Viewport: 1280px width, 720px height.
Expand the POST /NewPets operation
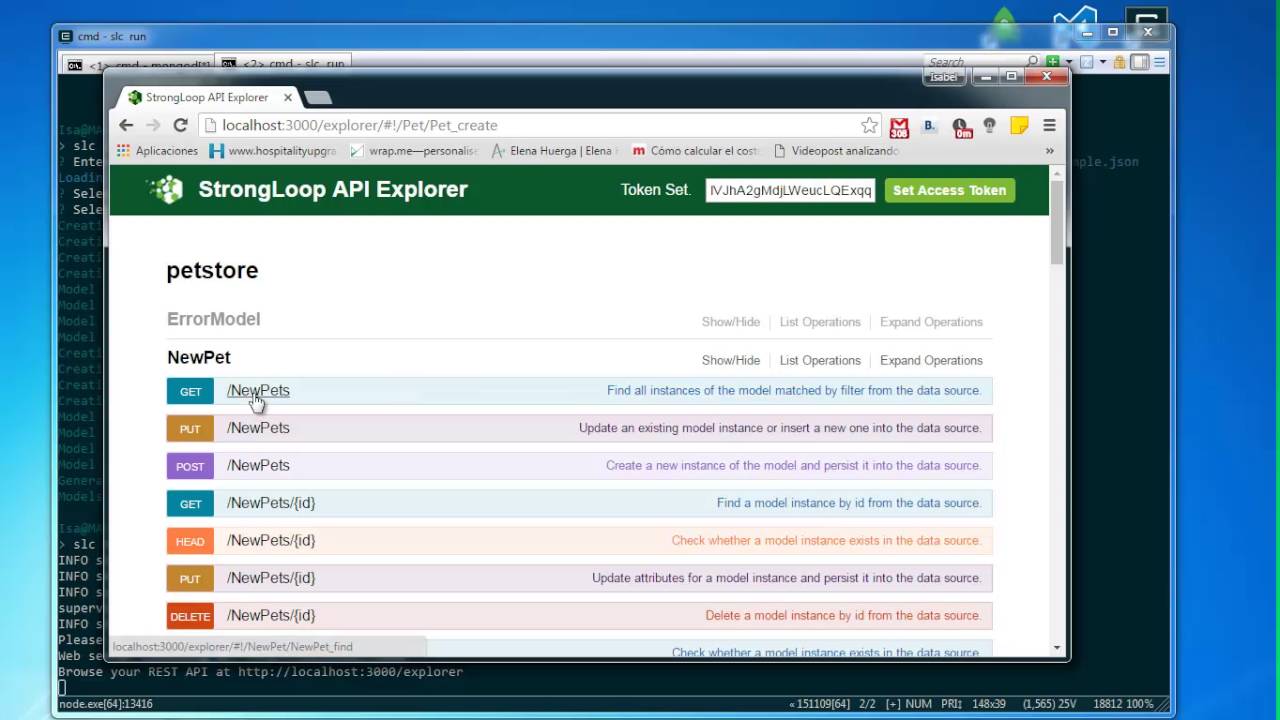258,465
